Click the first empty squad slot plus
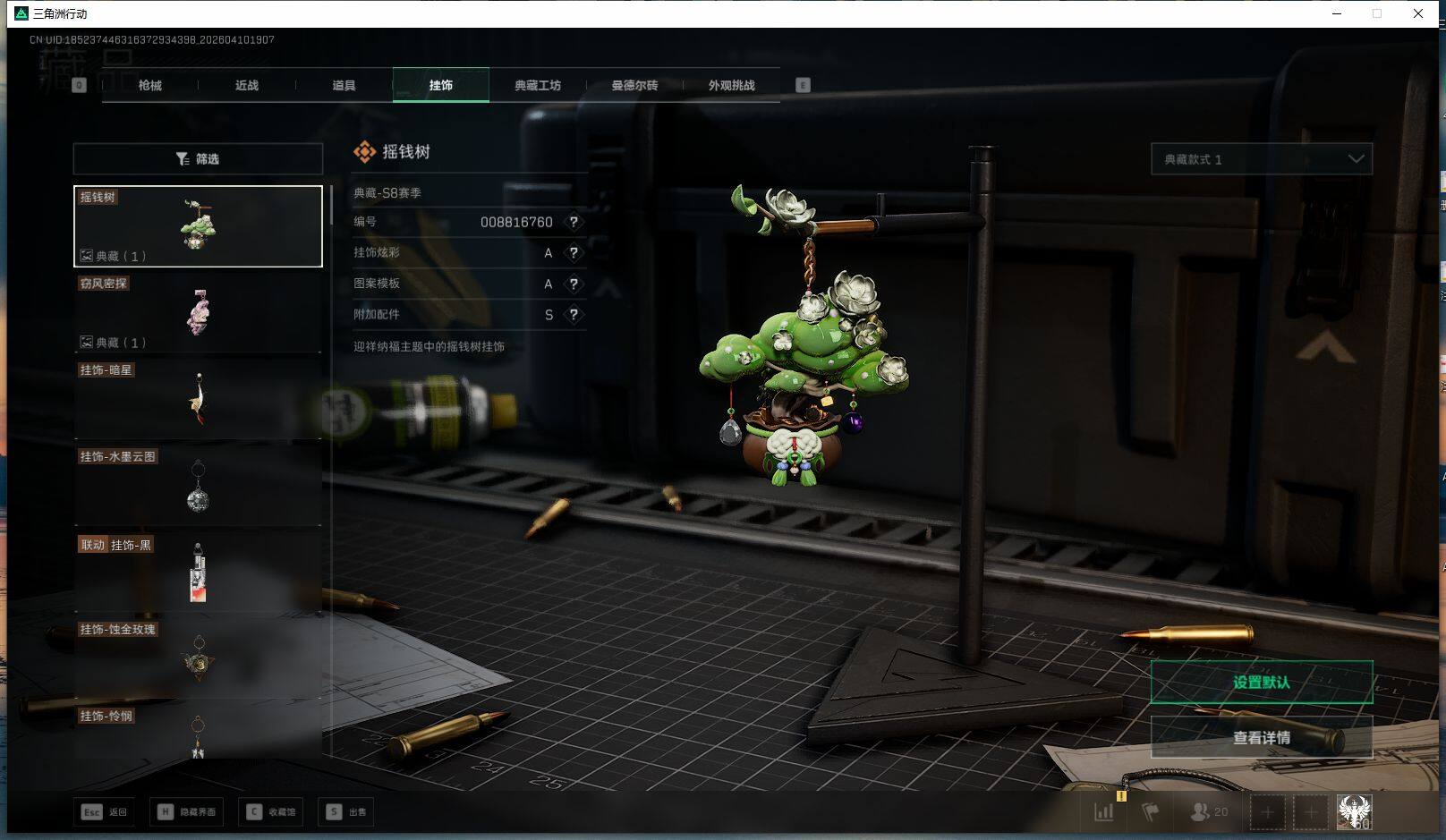1446x840 pixels. click(x=1267, y=812)
